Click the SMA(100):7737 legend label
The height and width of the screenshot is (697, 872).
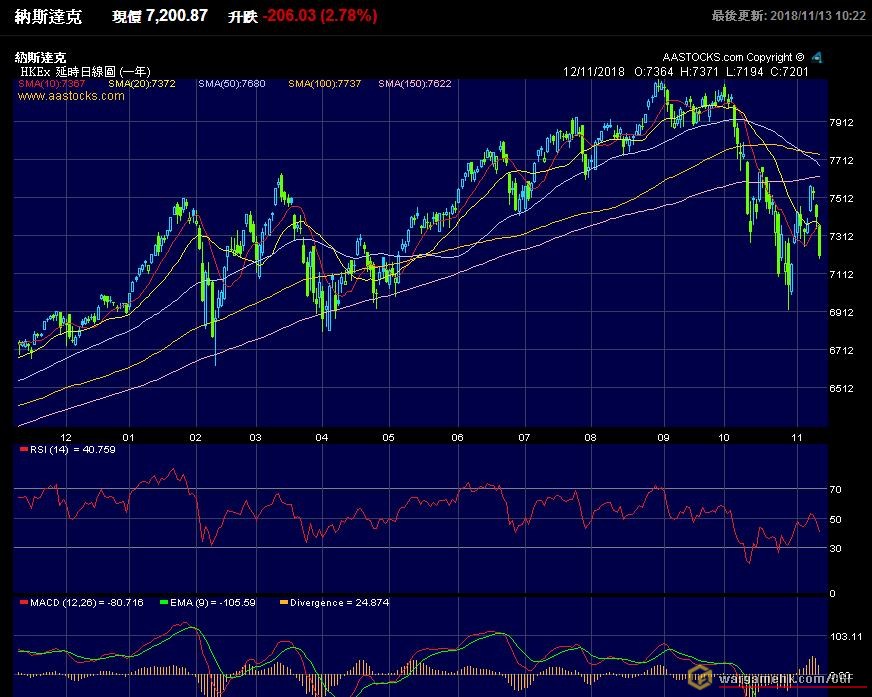324,85
